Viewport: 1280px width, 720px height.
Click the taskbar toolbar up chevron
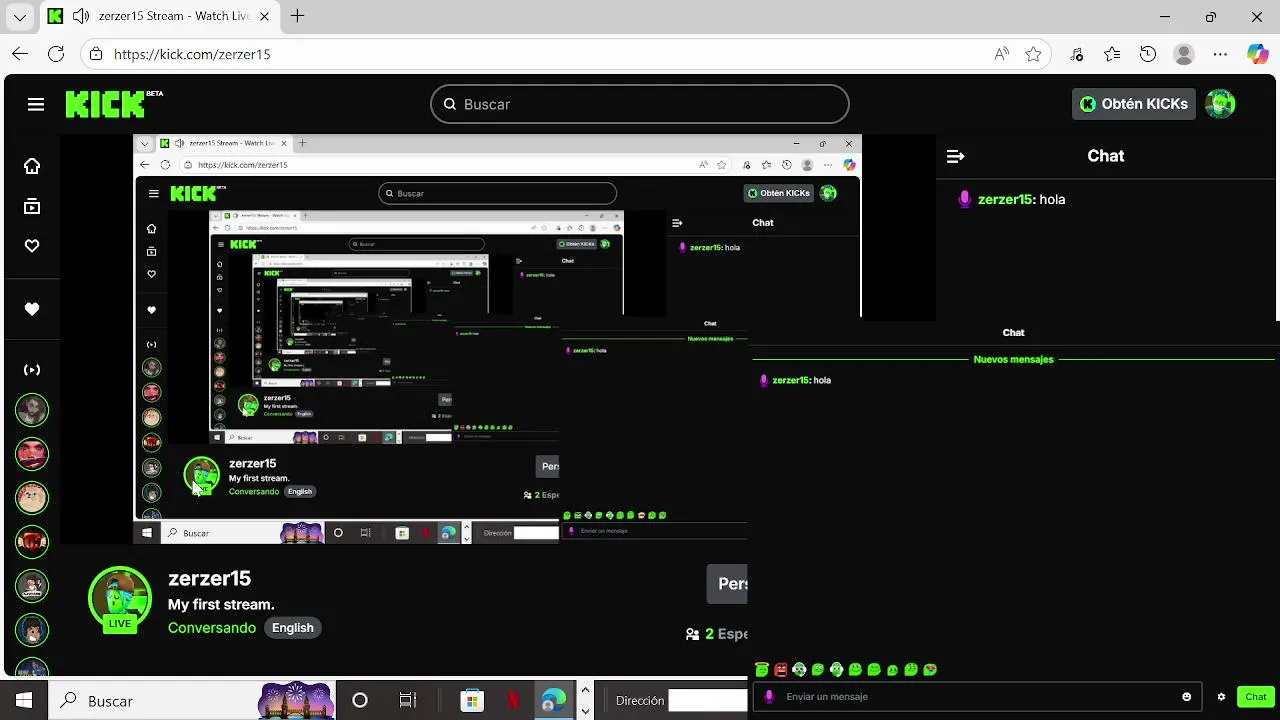(x=586, y=690)
